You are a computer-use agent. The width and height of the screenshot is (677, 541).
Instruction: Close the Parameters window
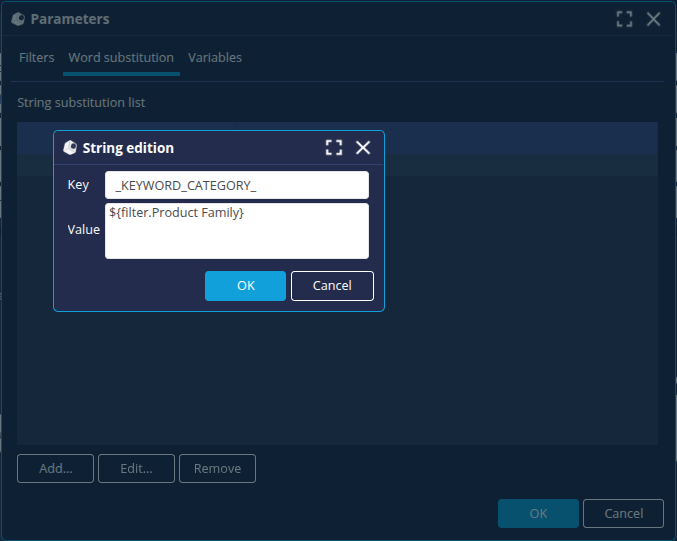click(653, 19)
